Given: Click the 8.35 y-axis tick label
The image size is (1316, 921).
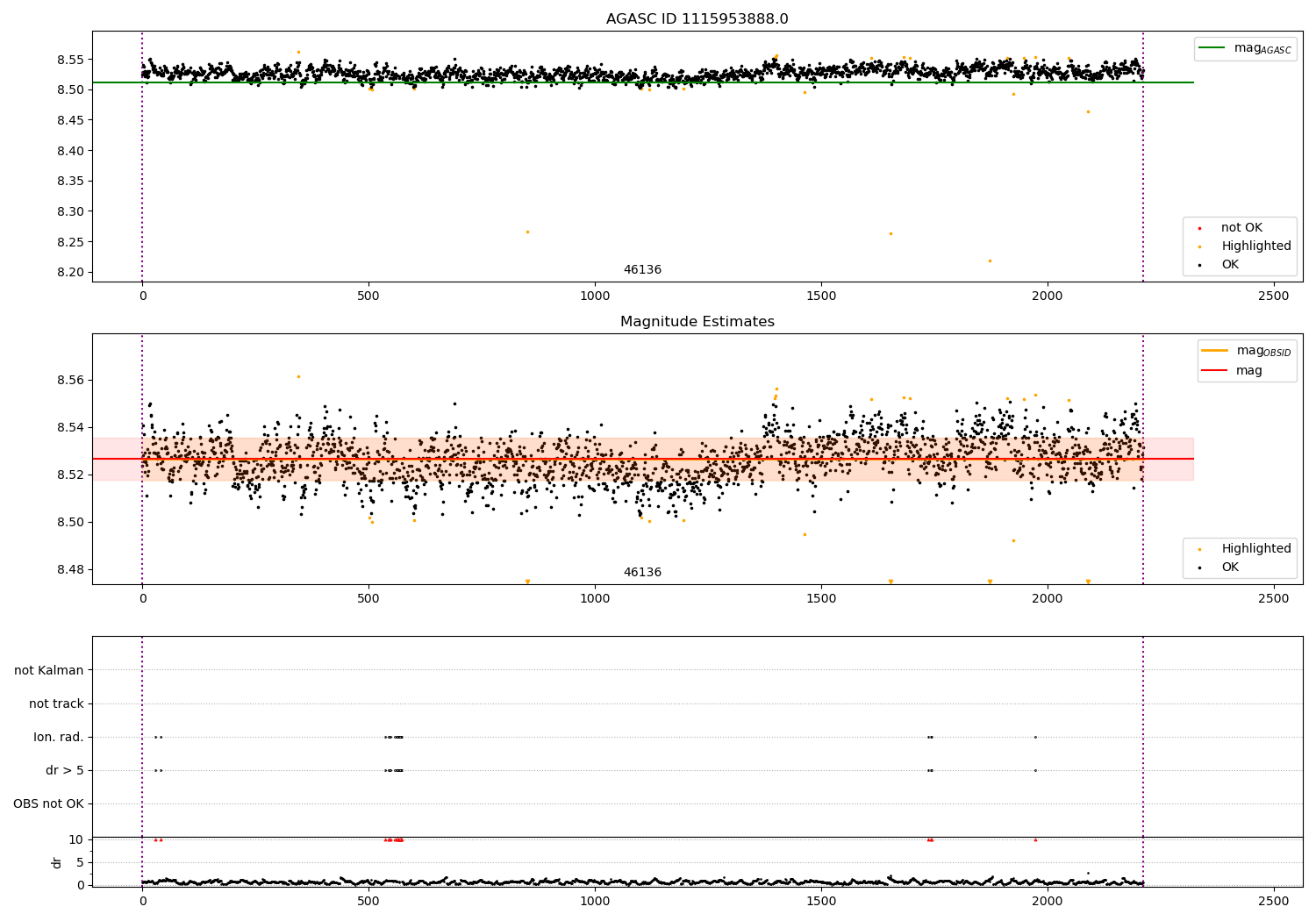Looking at the screenshot, I should pyautogui.click(x=70, y=182).
